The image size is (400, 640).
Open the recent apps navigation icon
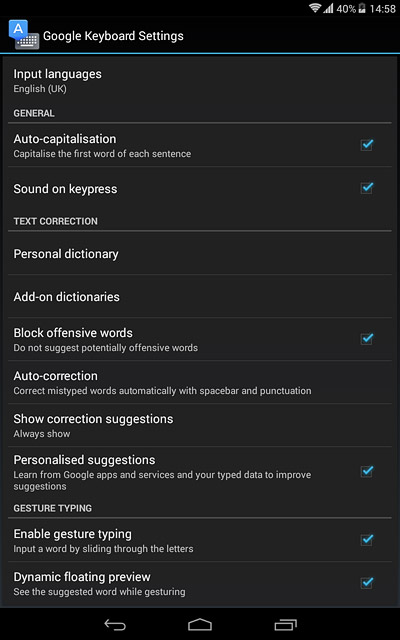coord(285,624)
